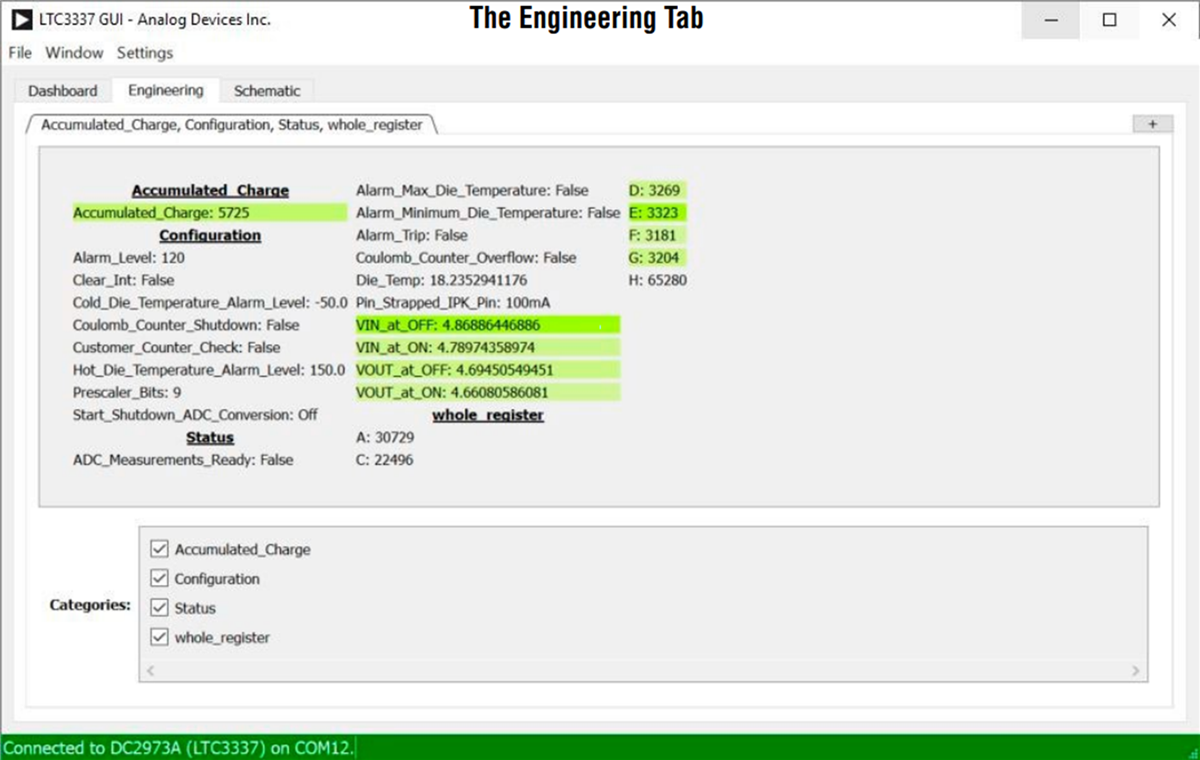Switch to the Dashboard tab

coord(62,91)
